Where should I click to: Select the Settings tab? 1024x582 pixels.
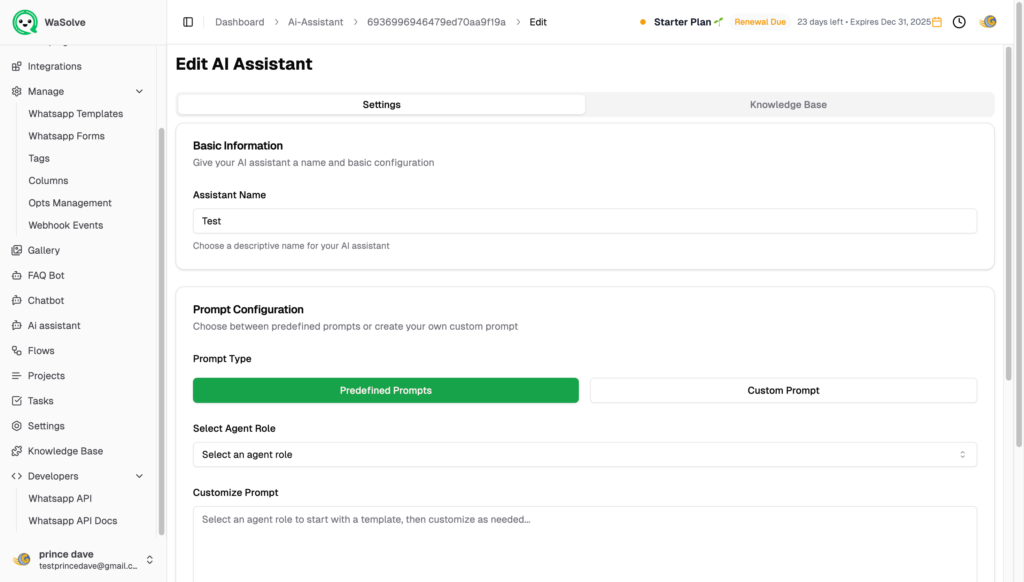pos(381,104)
